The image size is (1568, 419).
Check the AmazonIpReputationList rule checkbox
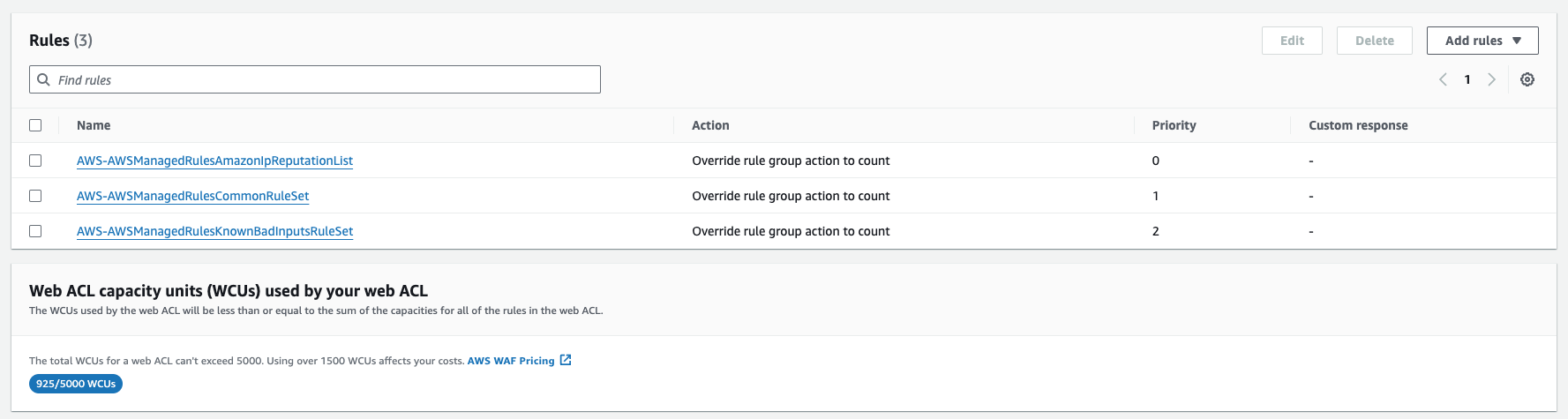(x=35, y=161)
